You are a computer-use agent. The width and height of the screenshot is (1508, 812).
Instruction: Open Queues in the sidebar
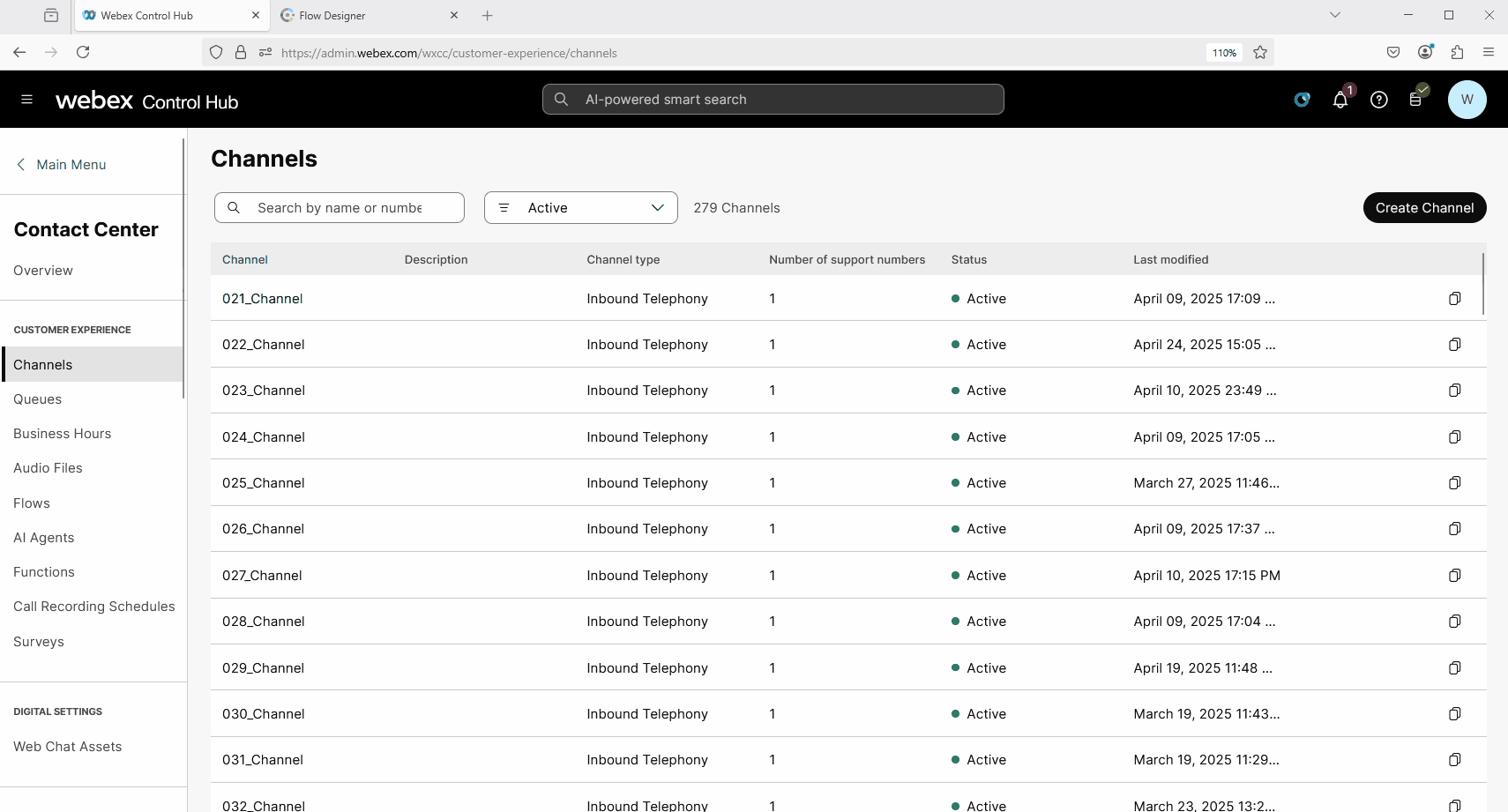(x=38, y=399)
